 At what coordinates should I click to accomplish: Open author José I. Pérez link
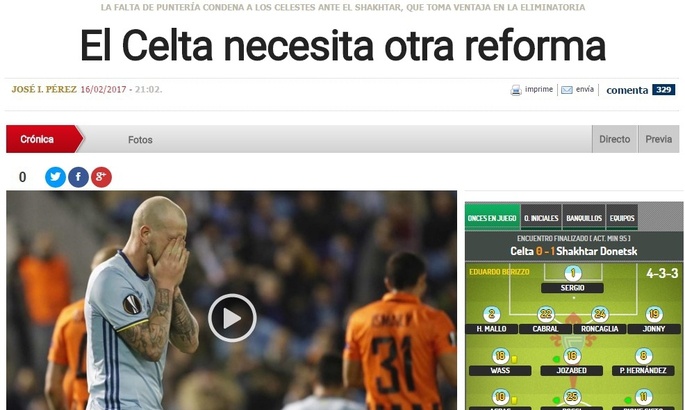tap(44, 90)
